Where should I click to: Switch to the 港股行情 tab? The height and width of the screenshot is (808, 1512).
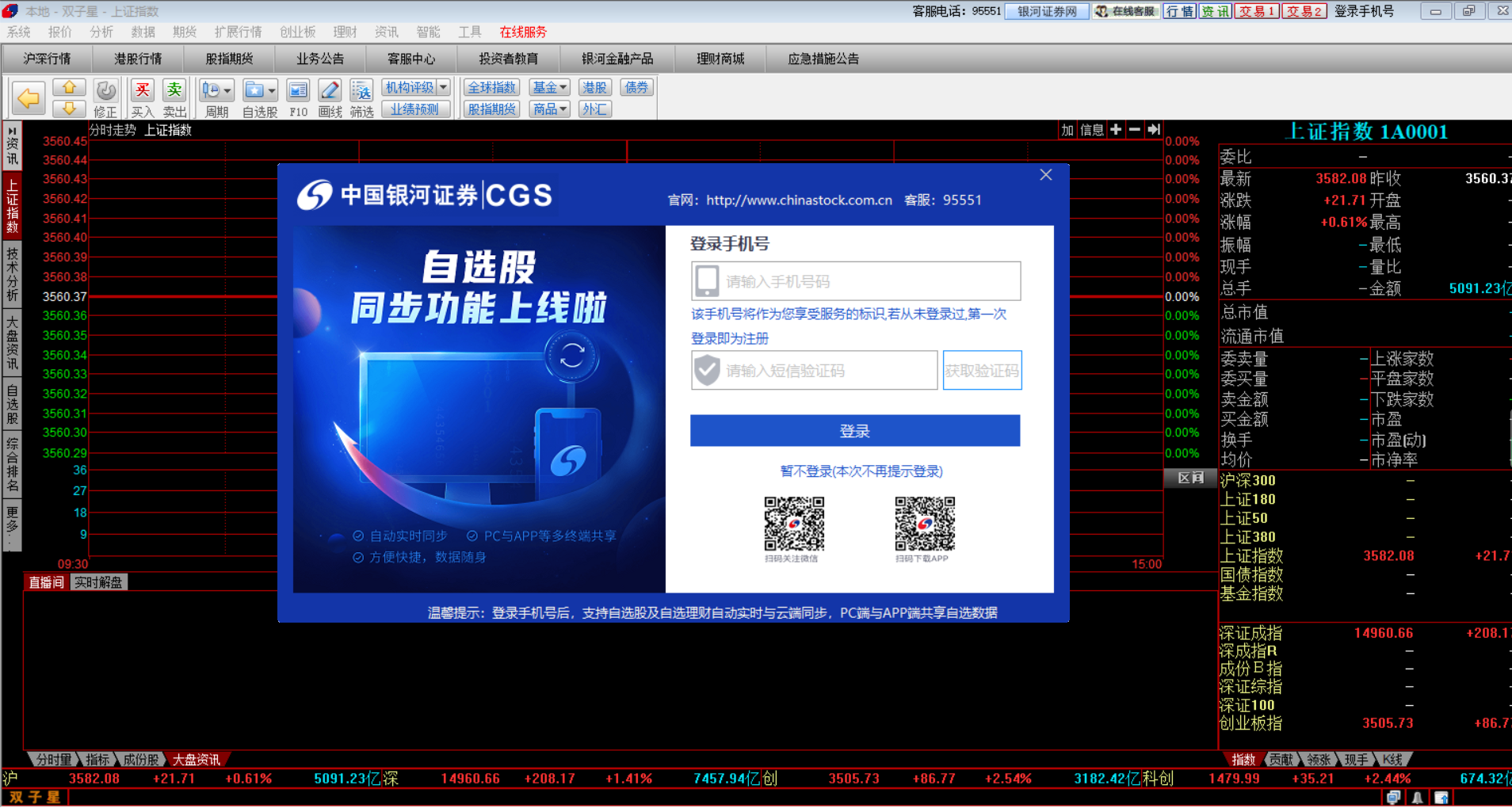click(x=138, y=59)
